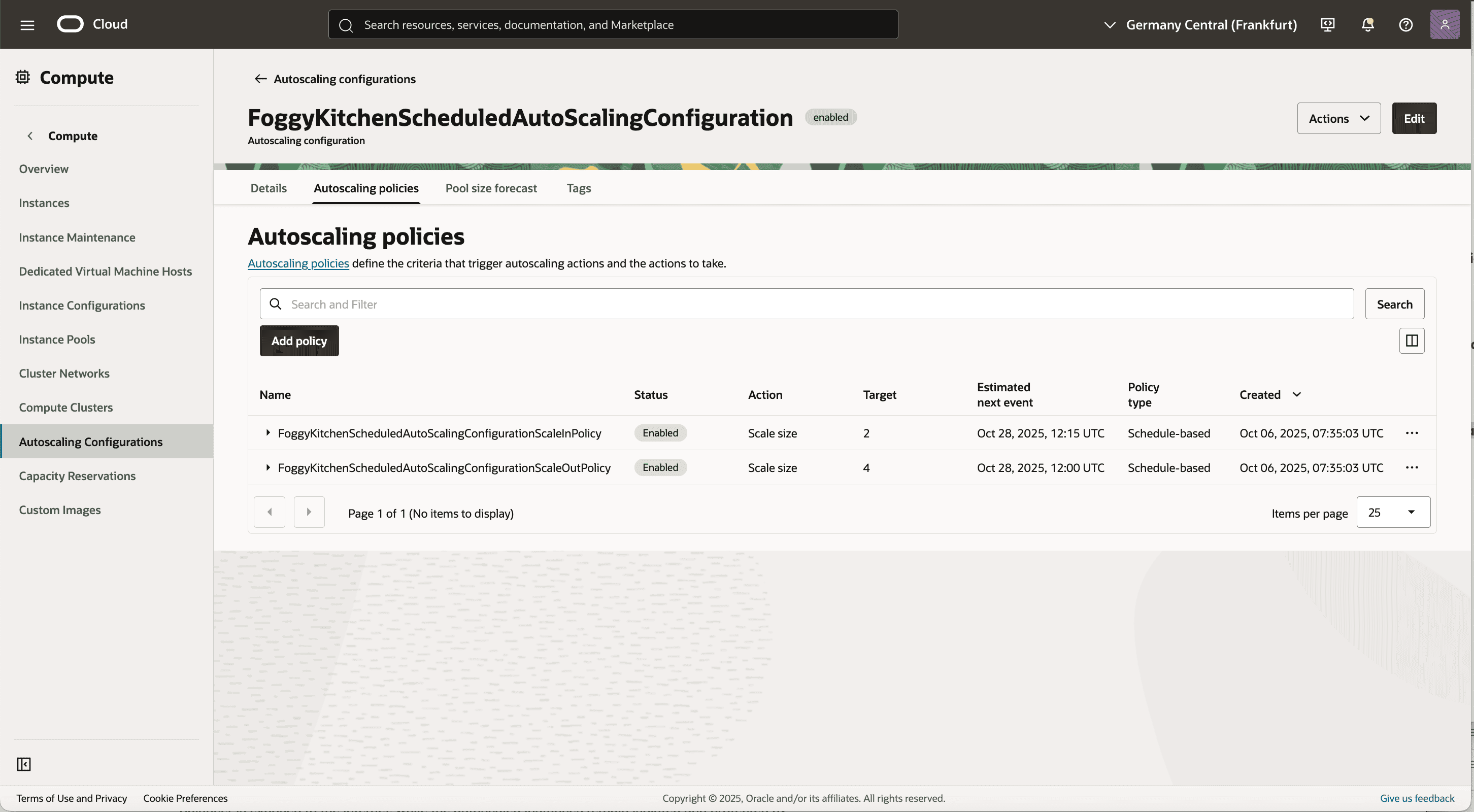1474x812 pixels.
Task: Open the notifications bell
Action: point(1367,24)
